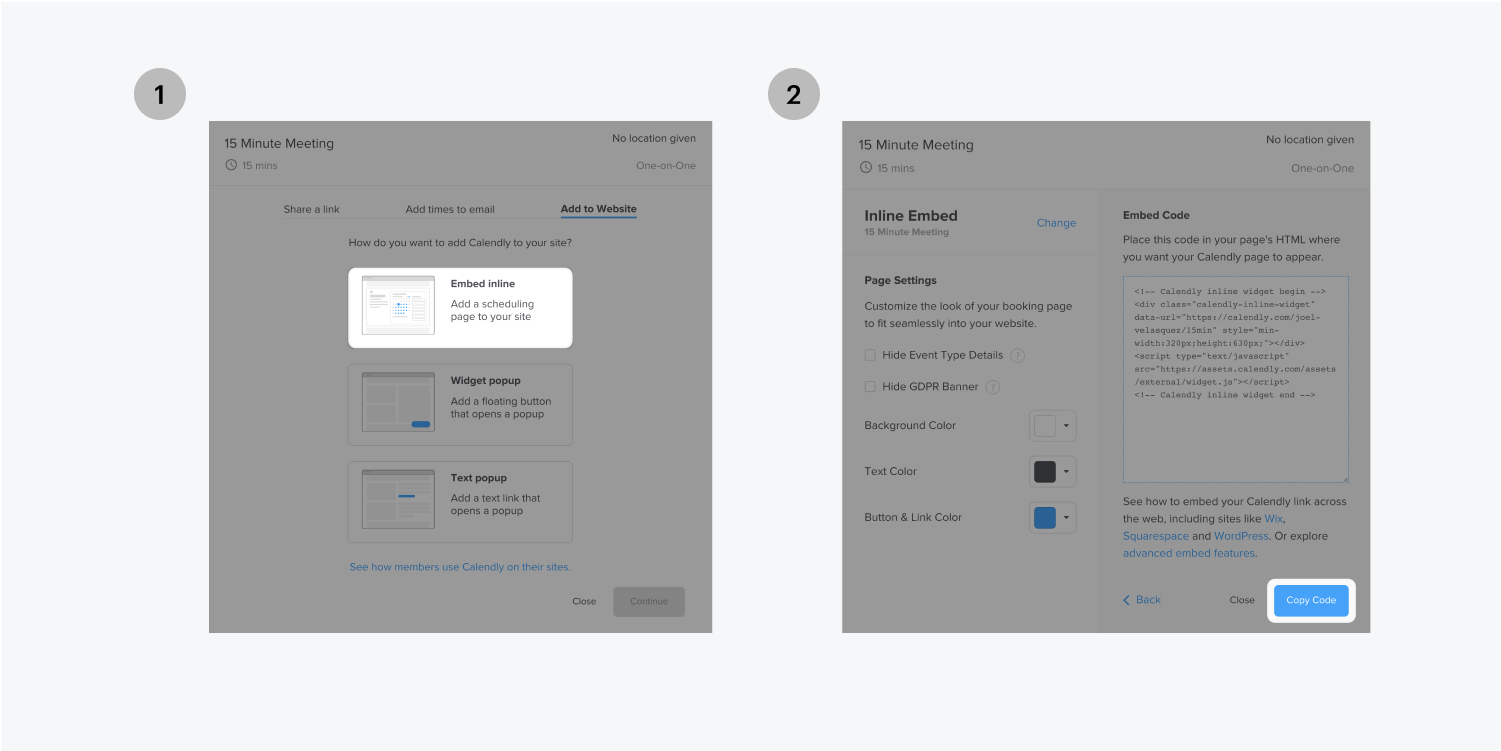Click the Text Color dark swatch
The image size is (1501, 751).
coord(1044,471)
